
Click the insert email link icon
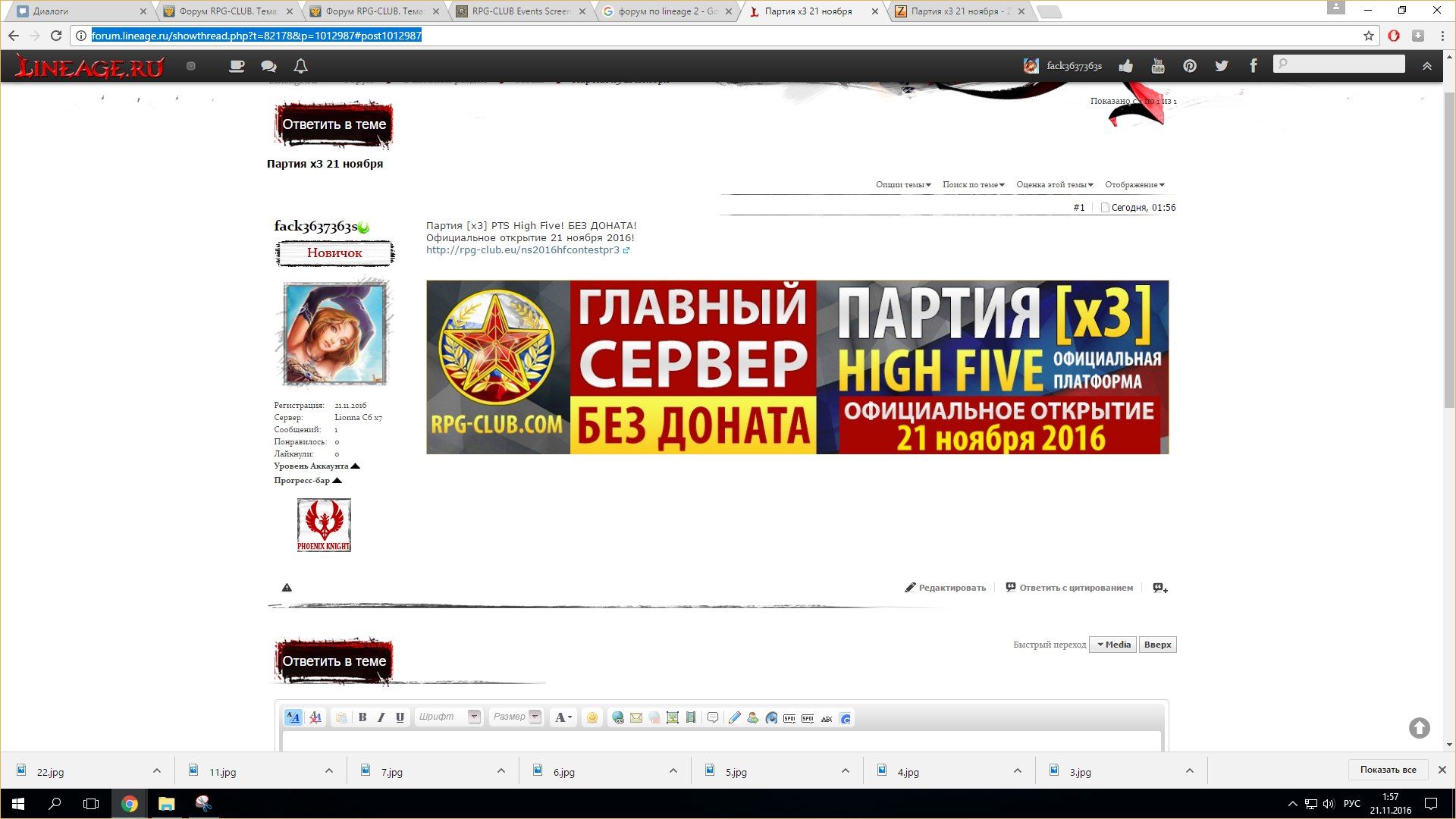click(x=636, y=717)
